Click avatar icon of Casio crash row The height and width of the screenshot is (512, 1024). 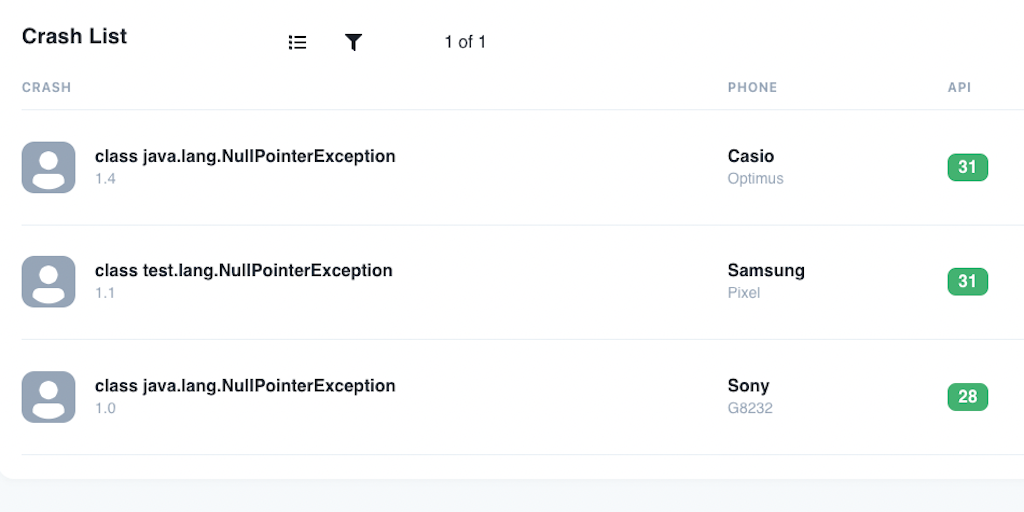coord(48,167)
